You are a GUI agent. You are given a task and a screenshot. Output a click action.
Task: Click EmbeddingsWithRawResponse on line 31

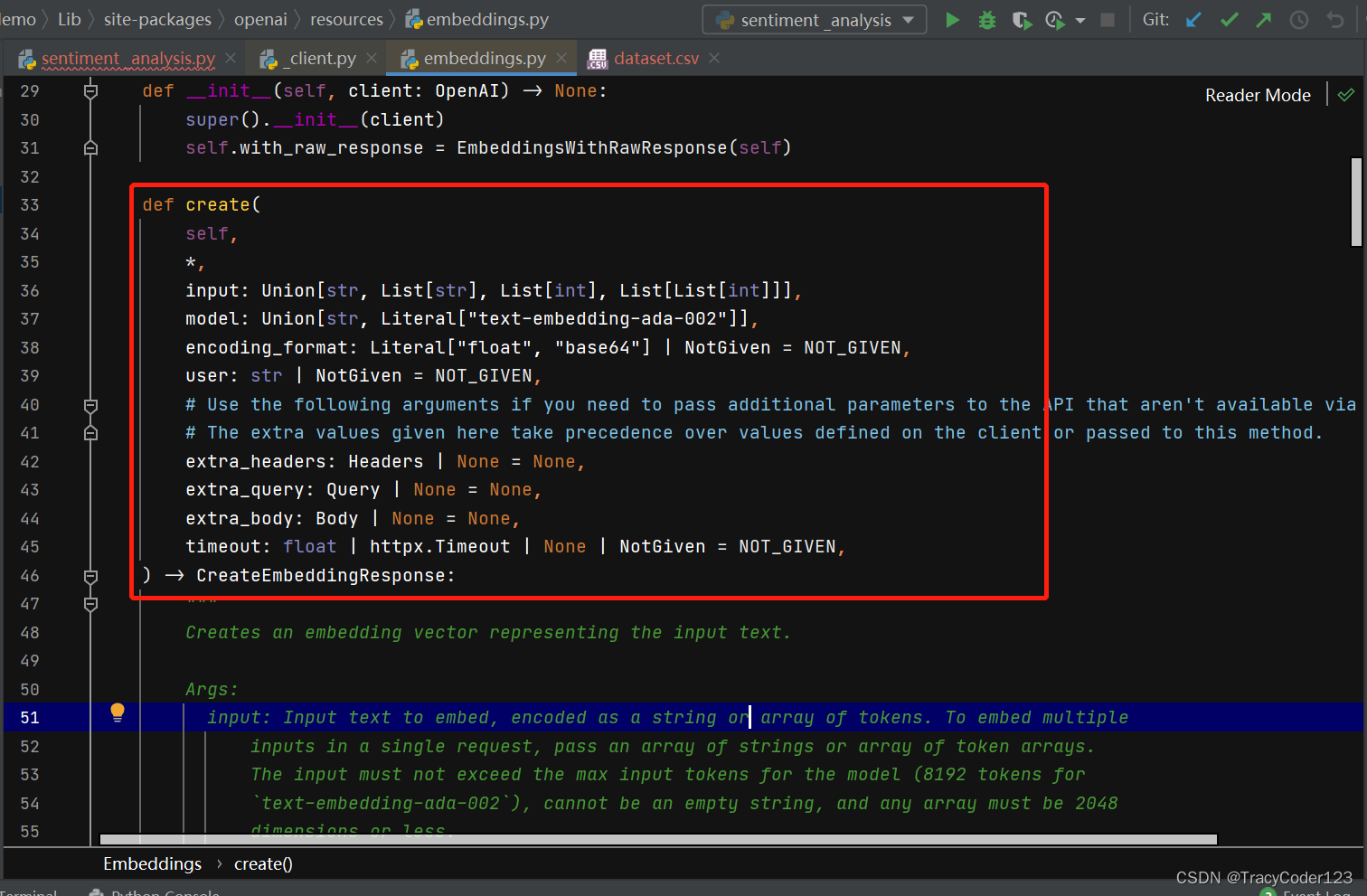[x=592, y=148]
